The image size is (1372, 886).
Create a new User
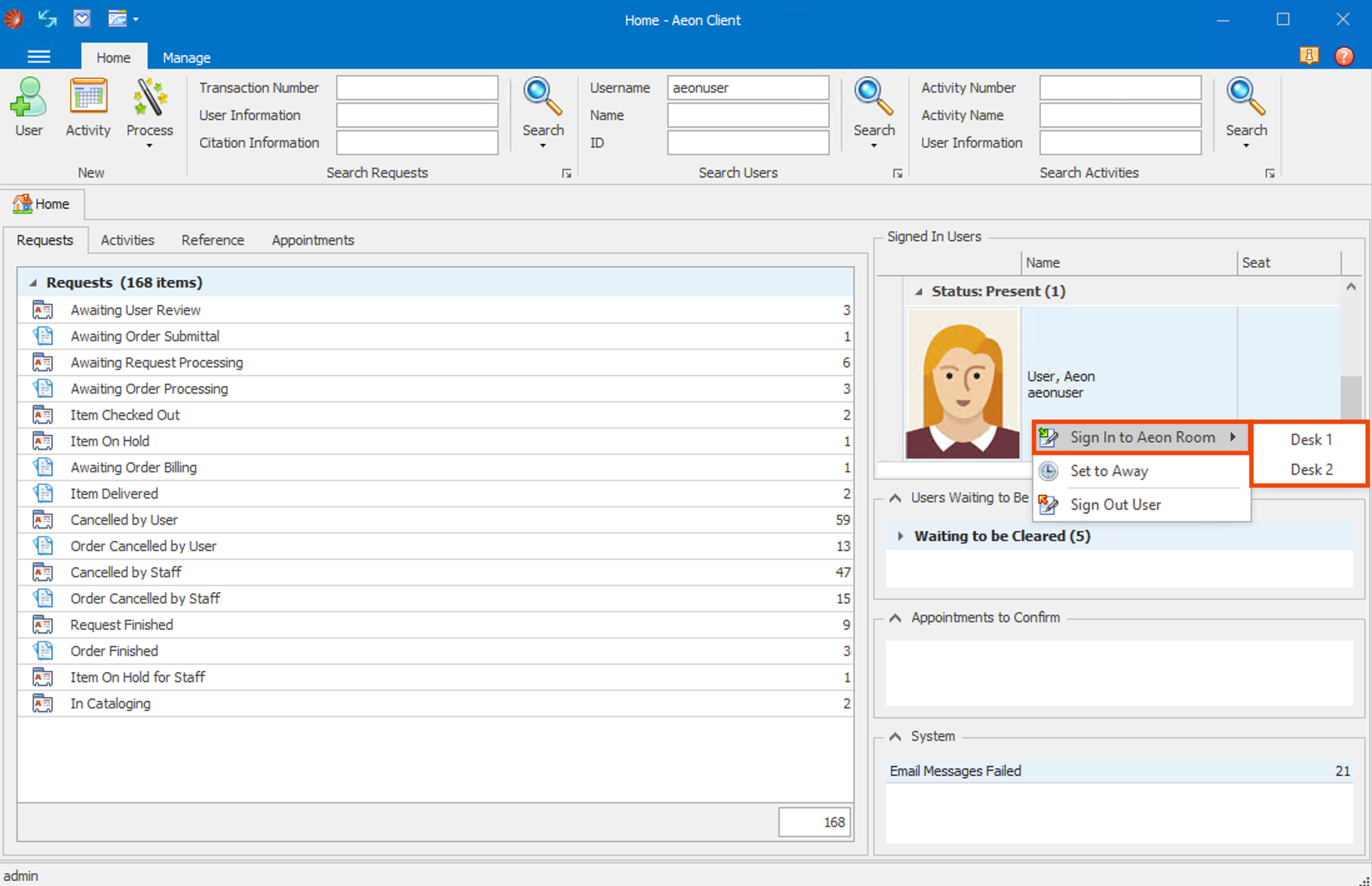(x=28, y=107)
